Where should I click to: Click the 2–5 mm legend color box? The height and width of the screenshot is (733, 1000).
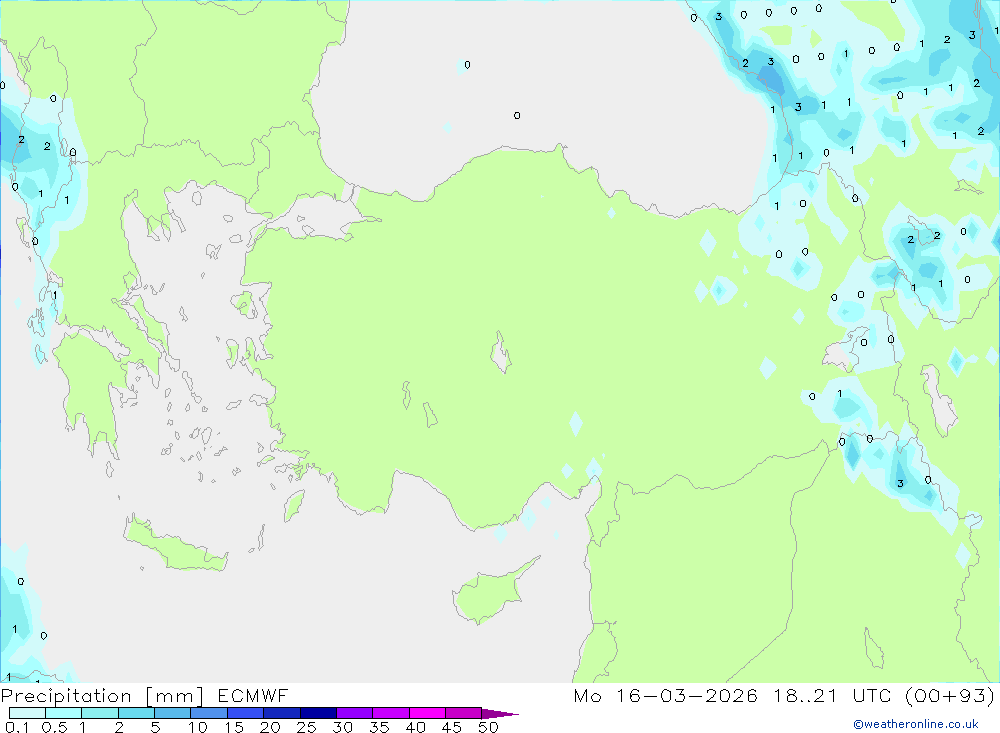(x=136, y=713)
